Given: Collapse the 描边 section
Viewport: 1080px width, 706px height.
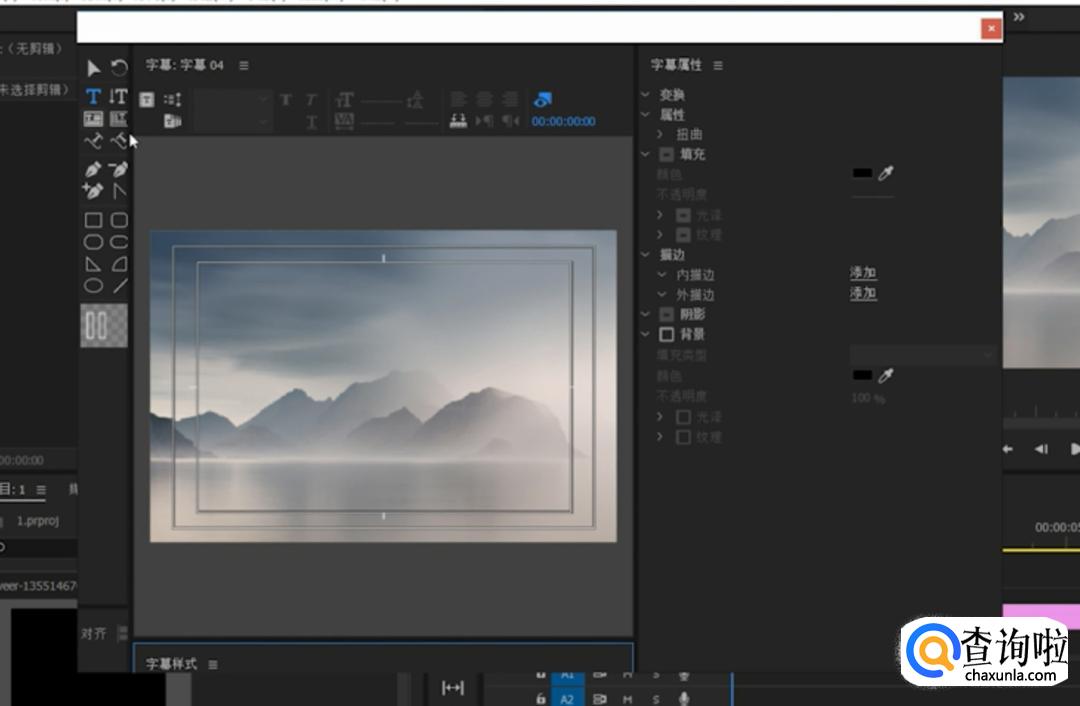Looking at the screenshot, I should pyautogui.click(x=646, y=255).
